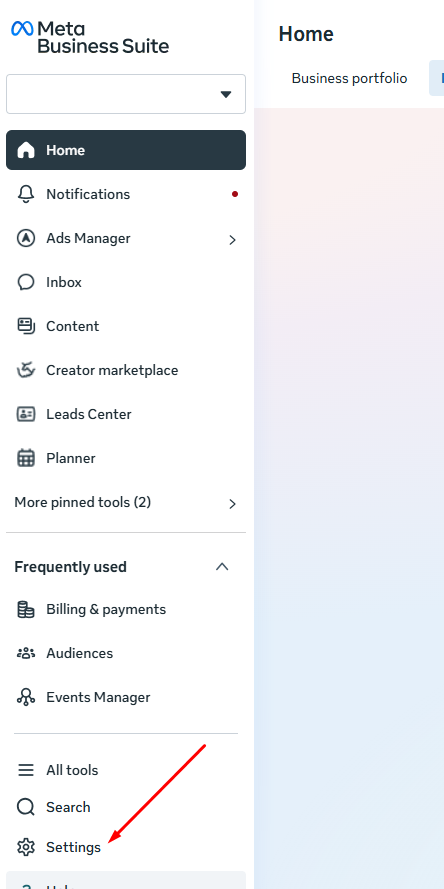Click the Billing & payments coins icon
The width and height of the screenshot is (444, 889).
(26, 609)
